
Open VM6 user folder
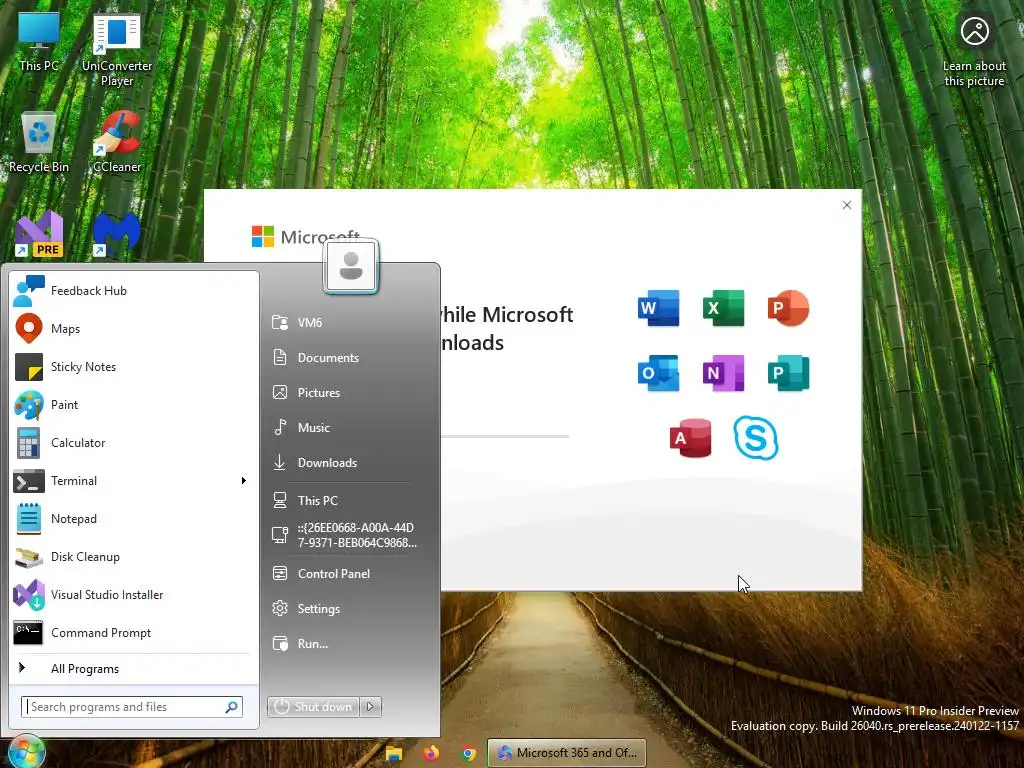(350, 323)
